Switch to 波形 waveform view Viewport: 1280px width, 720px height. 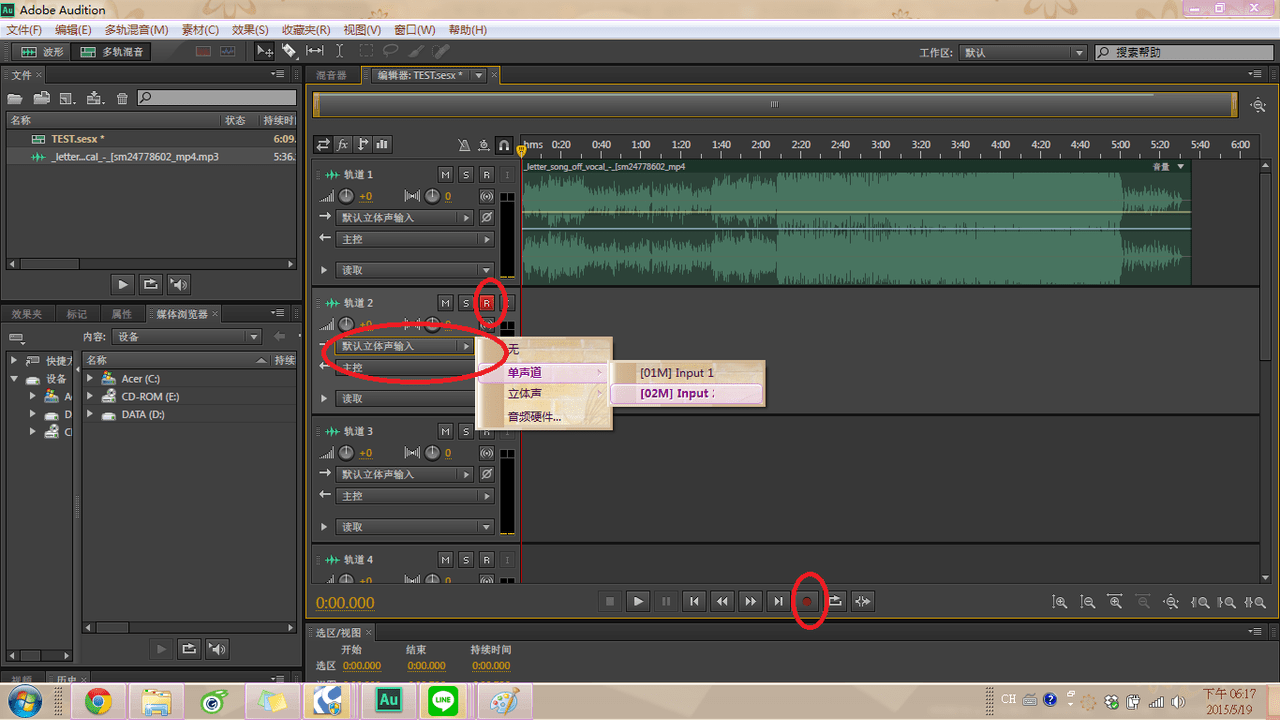coord(42,51)
